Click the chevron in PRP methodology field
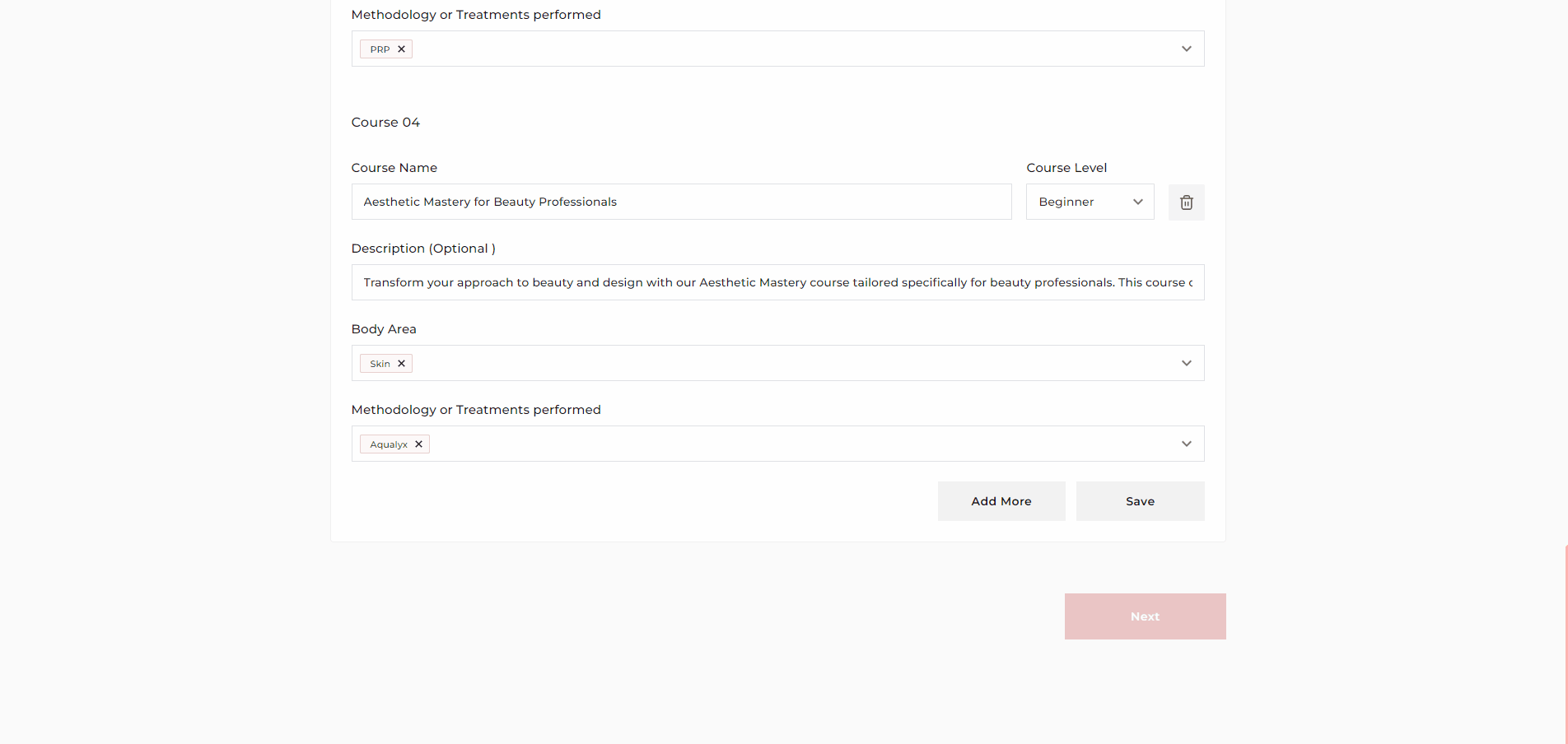 point(1186,49)
